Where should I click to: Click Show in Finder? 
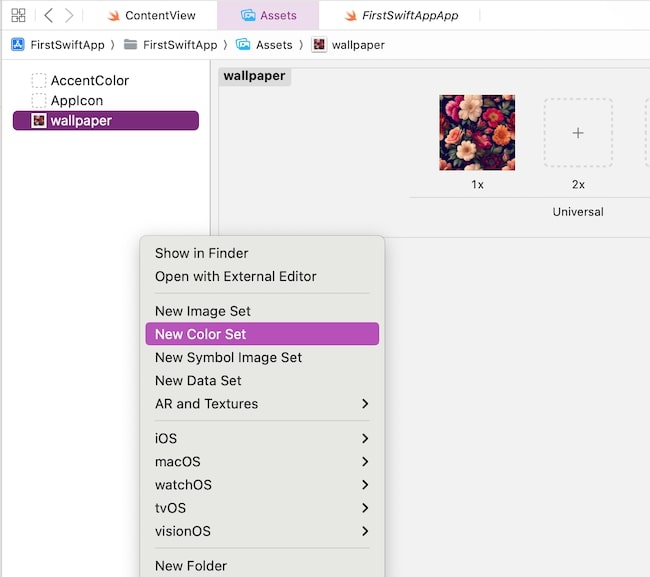202,253
